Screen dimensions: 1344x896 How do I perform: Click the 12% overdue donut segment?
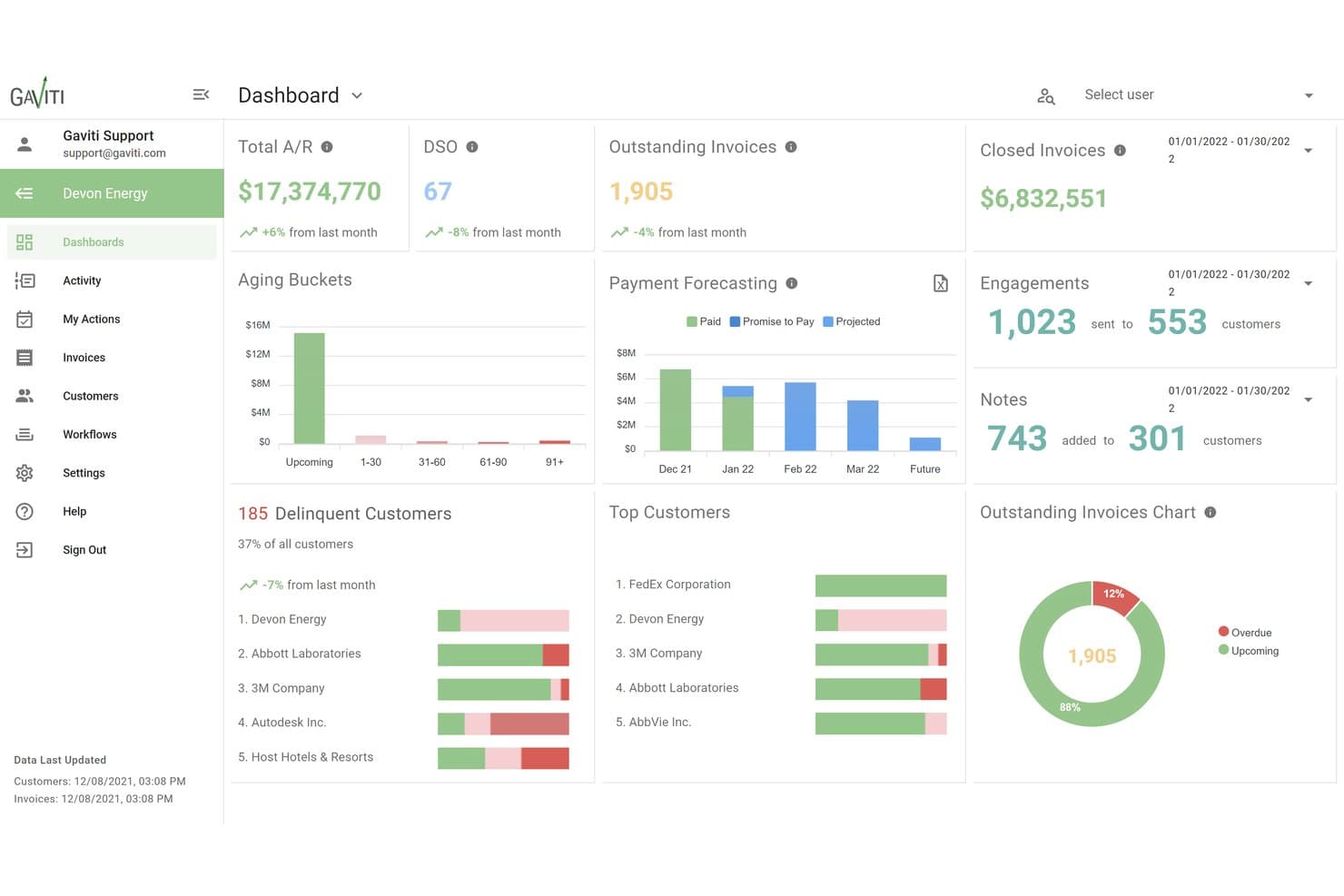pyautogui.click(x=1115, y=597)
